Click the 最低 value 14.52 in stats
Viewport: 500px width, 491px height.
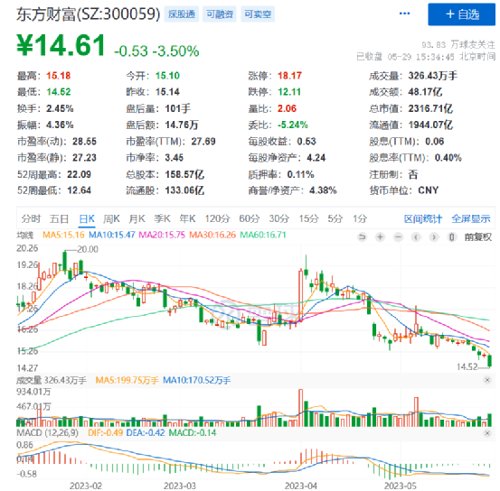(x=58, y=92)
